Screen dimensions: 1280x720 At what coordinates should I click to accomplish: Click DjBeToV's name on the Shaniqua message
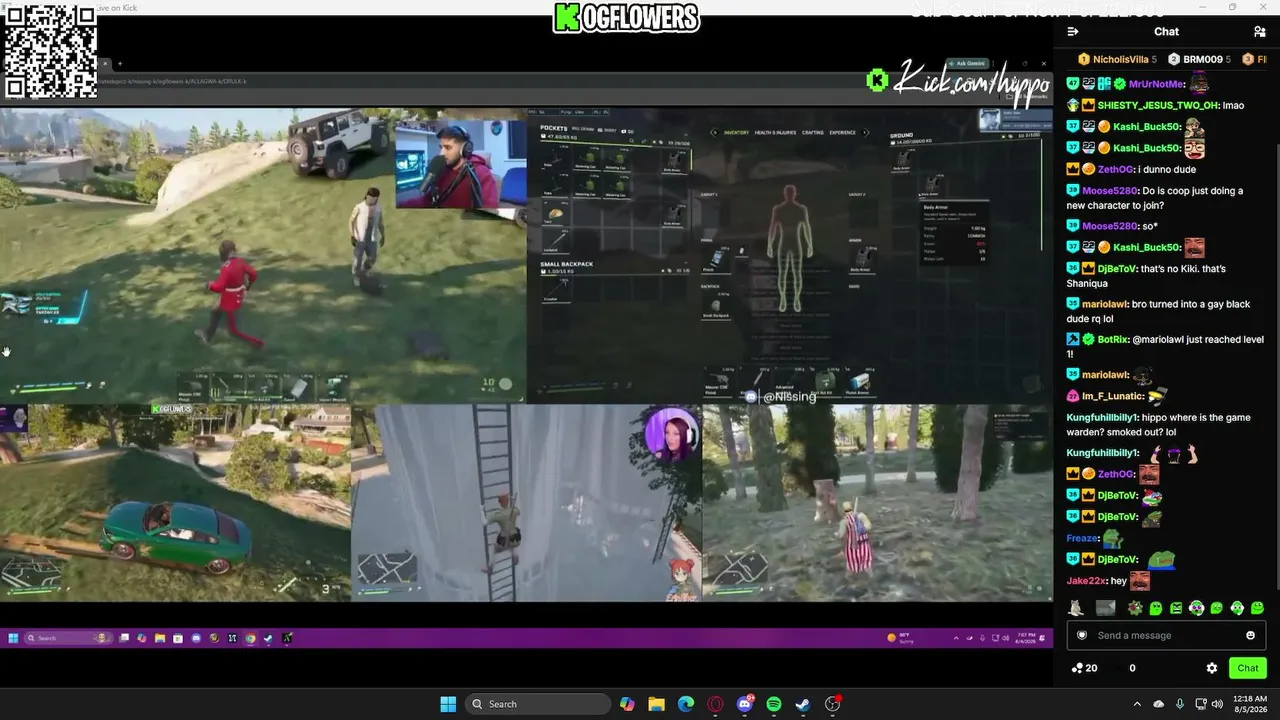tap(1117, 269)
